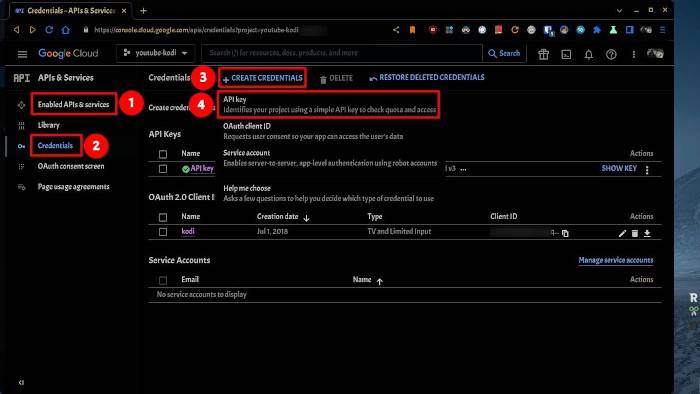This screenshot has width=700, height=394.
Task: Collapse the sidebar with bottom arrow icon
Action: pyautogui.click(x=21, y=382)
